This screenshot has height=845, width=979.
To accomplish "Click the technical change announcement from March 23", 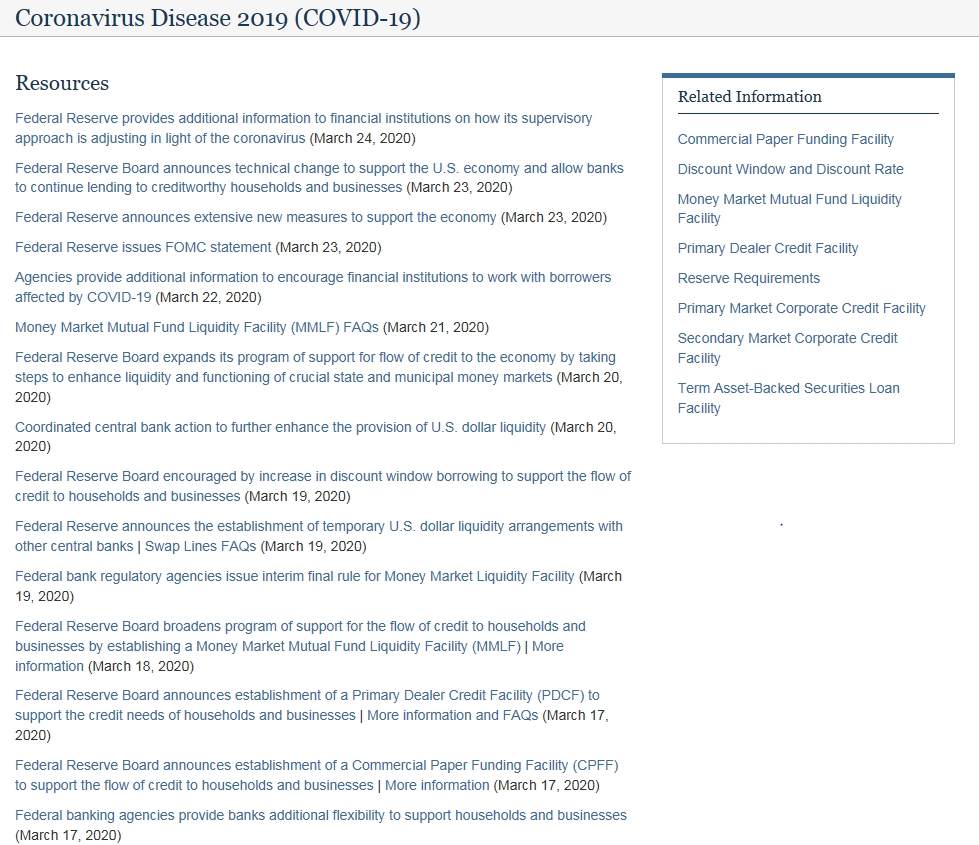I will click(319, 168).
